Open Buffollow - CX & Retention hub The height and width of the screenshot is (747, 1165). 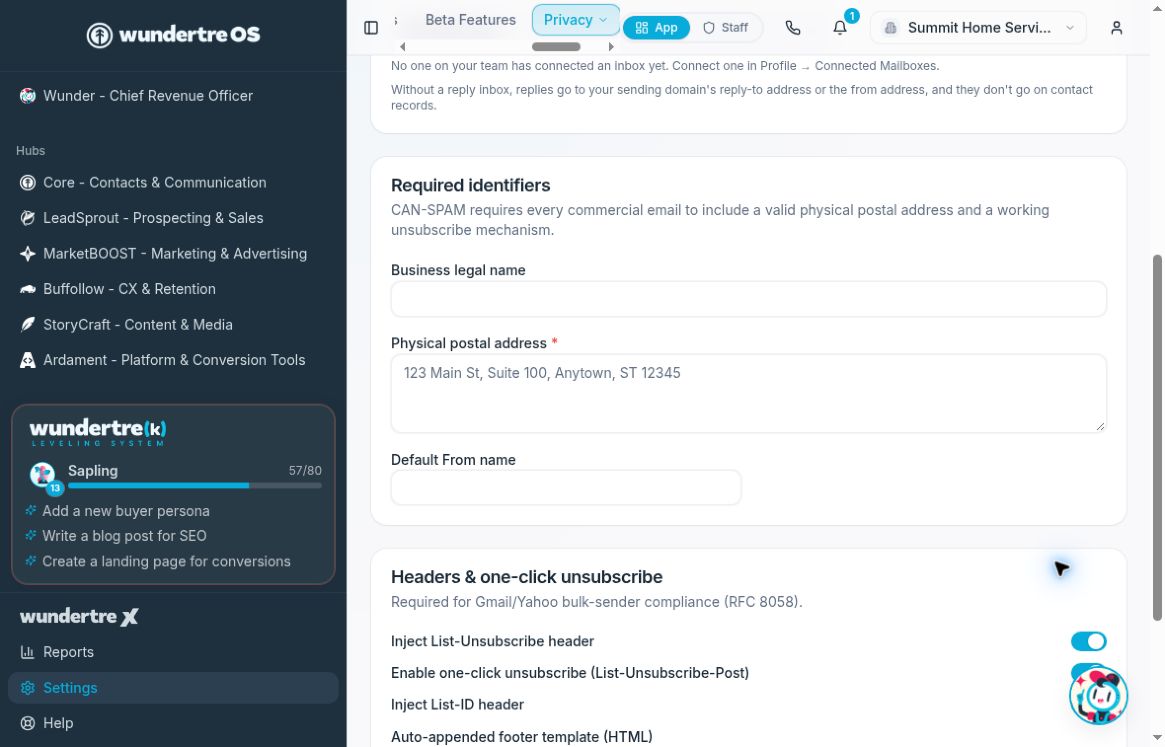pyautogui.click(x=173, y=289)
